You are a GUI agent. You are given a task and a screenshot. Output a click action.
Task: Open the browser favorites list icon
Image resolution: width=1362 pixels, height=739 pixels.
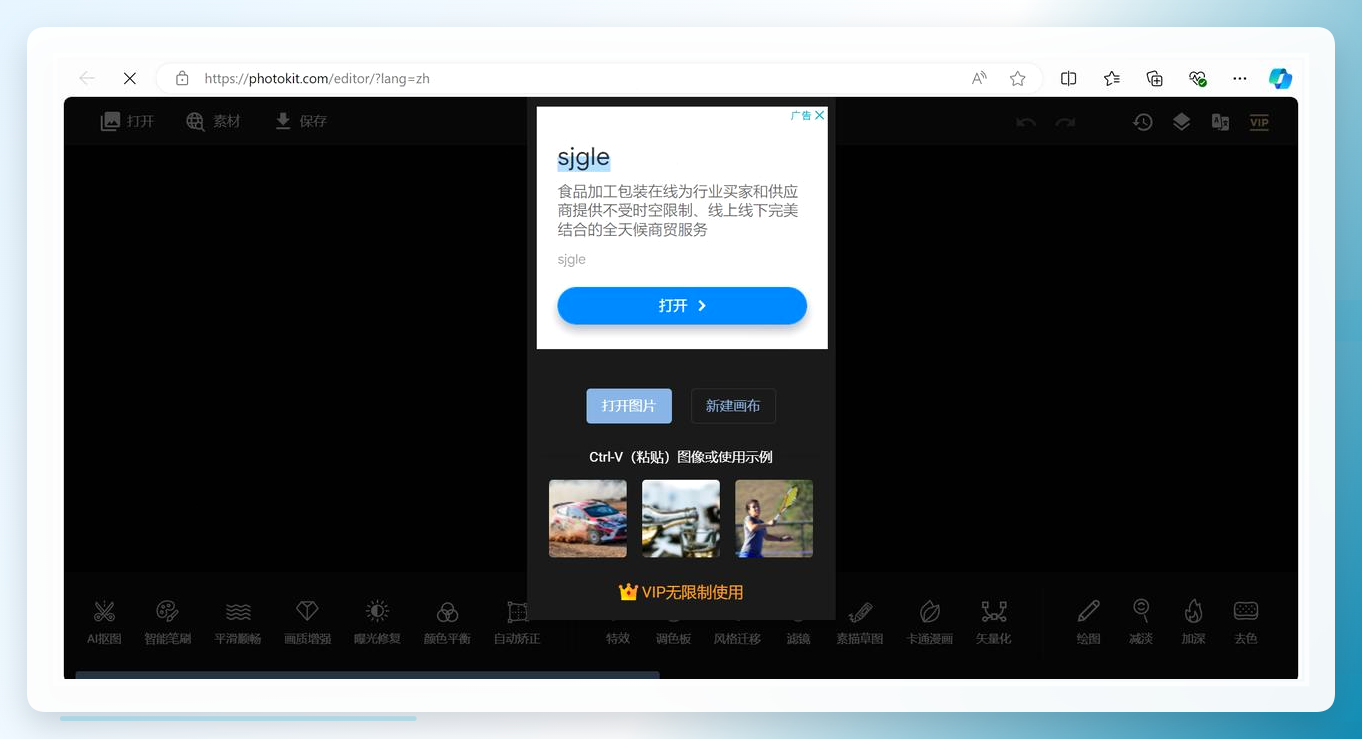(x=1112, y=78)
